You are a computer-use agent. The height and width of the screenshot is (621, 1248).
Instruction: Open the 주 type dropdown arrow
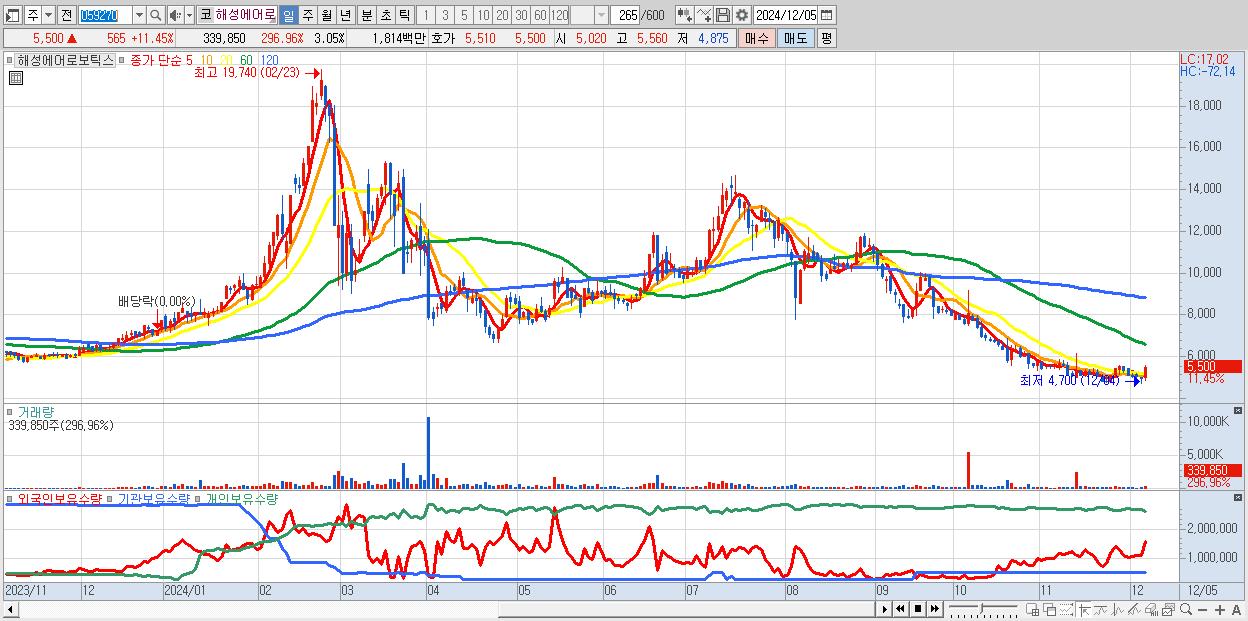pos(48,16)
